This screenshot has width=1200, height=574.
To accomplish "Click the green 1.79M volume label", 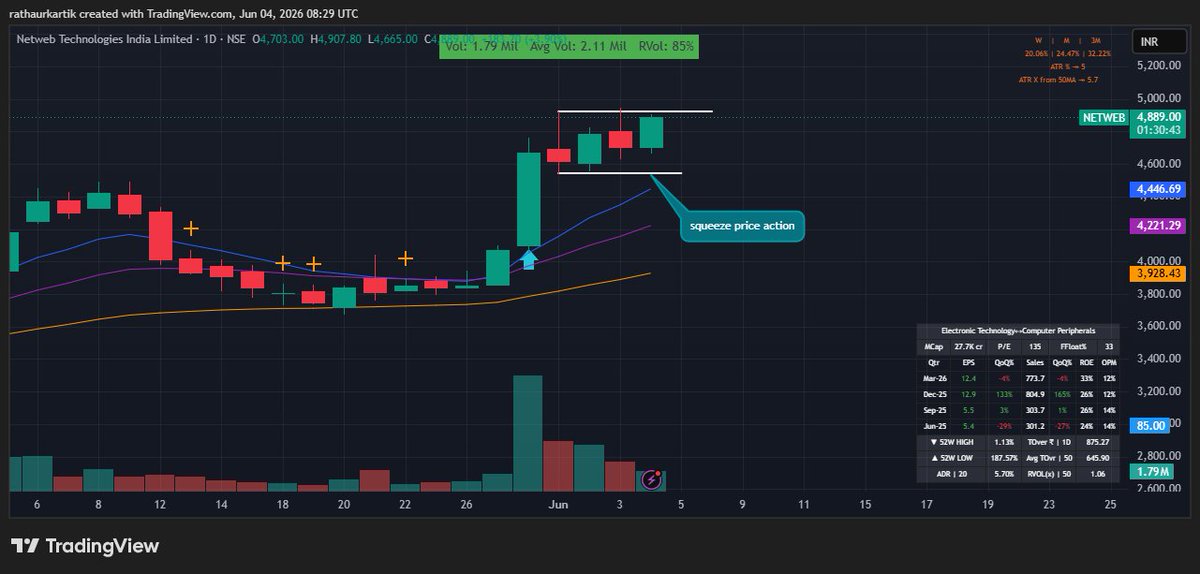I will pyautogui.click(x=1151, y=471).
